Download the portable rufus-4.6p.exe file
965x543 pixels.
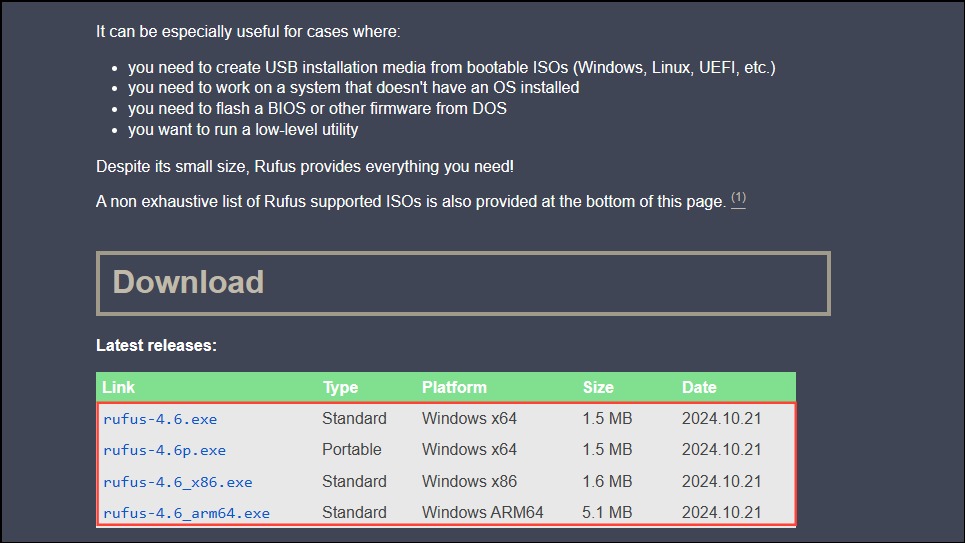pyautogui.click(x=164, y=451)
